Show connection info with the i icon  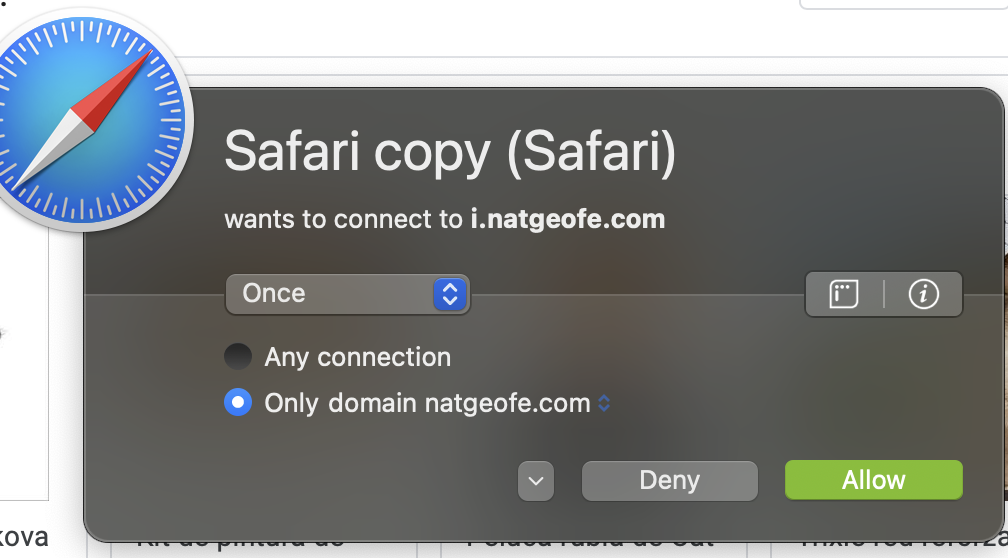click(923, 294)
